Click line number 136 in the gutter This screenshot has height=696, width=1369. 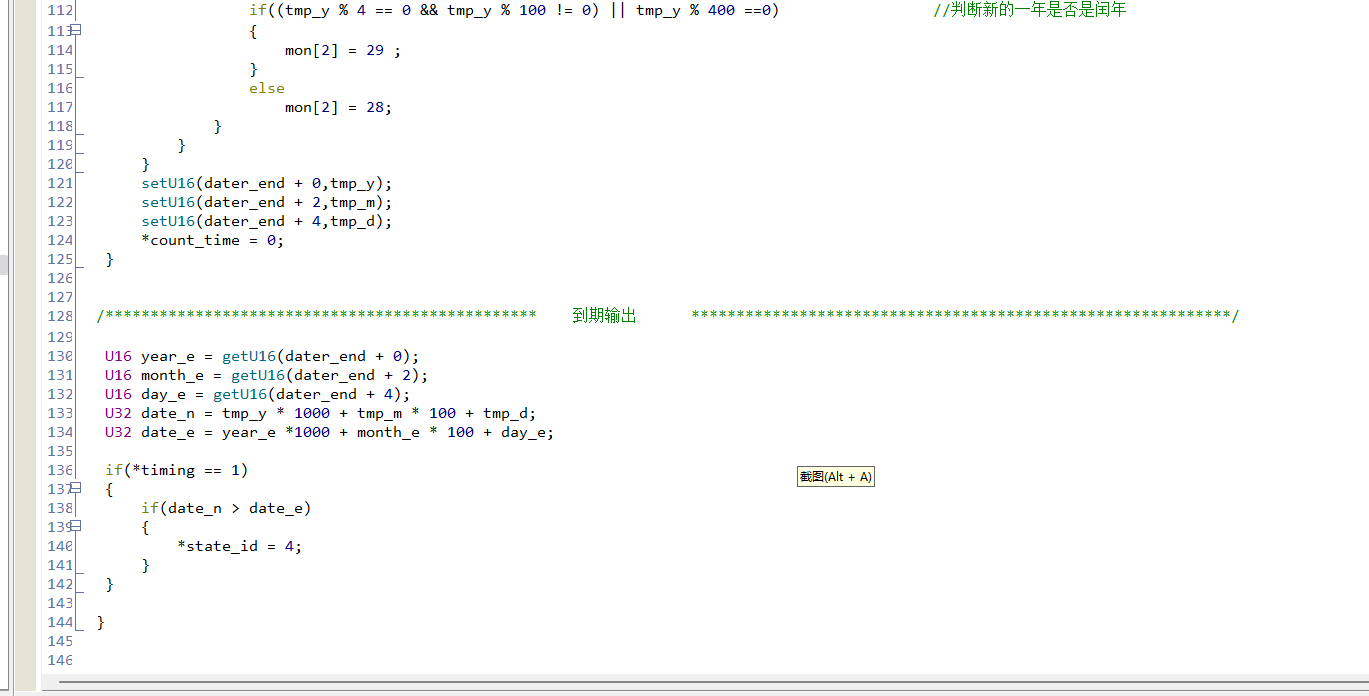tap(60, 470)
